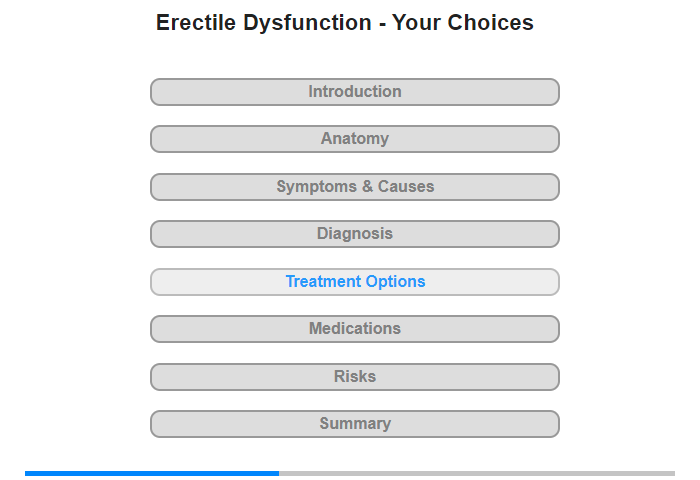Viewport: 700px width, 480px height.
Task: Click where the blue progress ends
Action: pyautogui.click(x=279, y=473)
